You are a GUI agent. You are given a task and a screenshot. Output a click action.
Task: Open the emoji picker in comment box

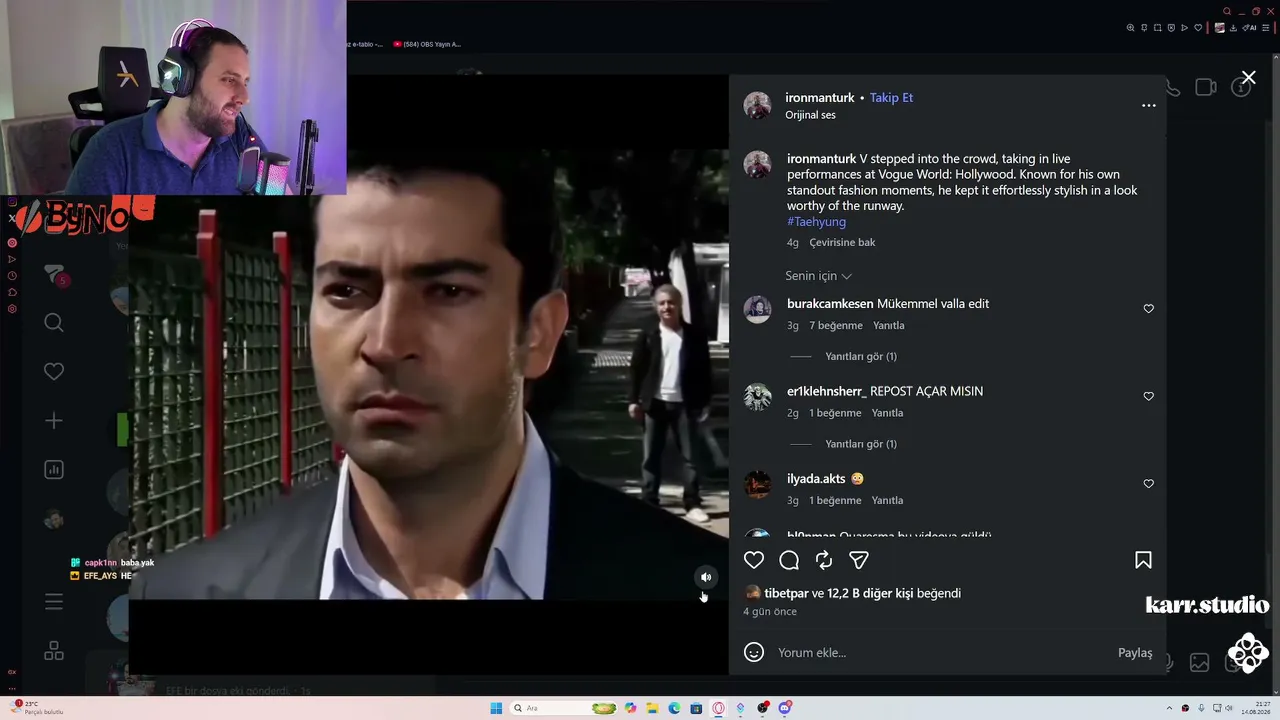pos(754,652)
